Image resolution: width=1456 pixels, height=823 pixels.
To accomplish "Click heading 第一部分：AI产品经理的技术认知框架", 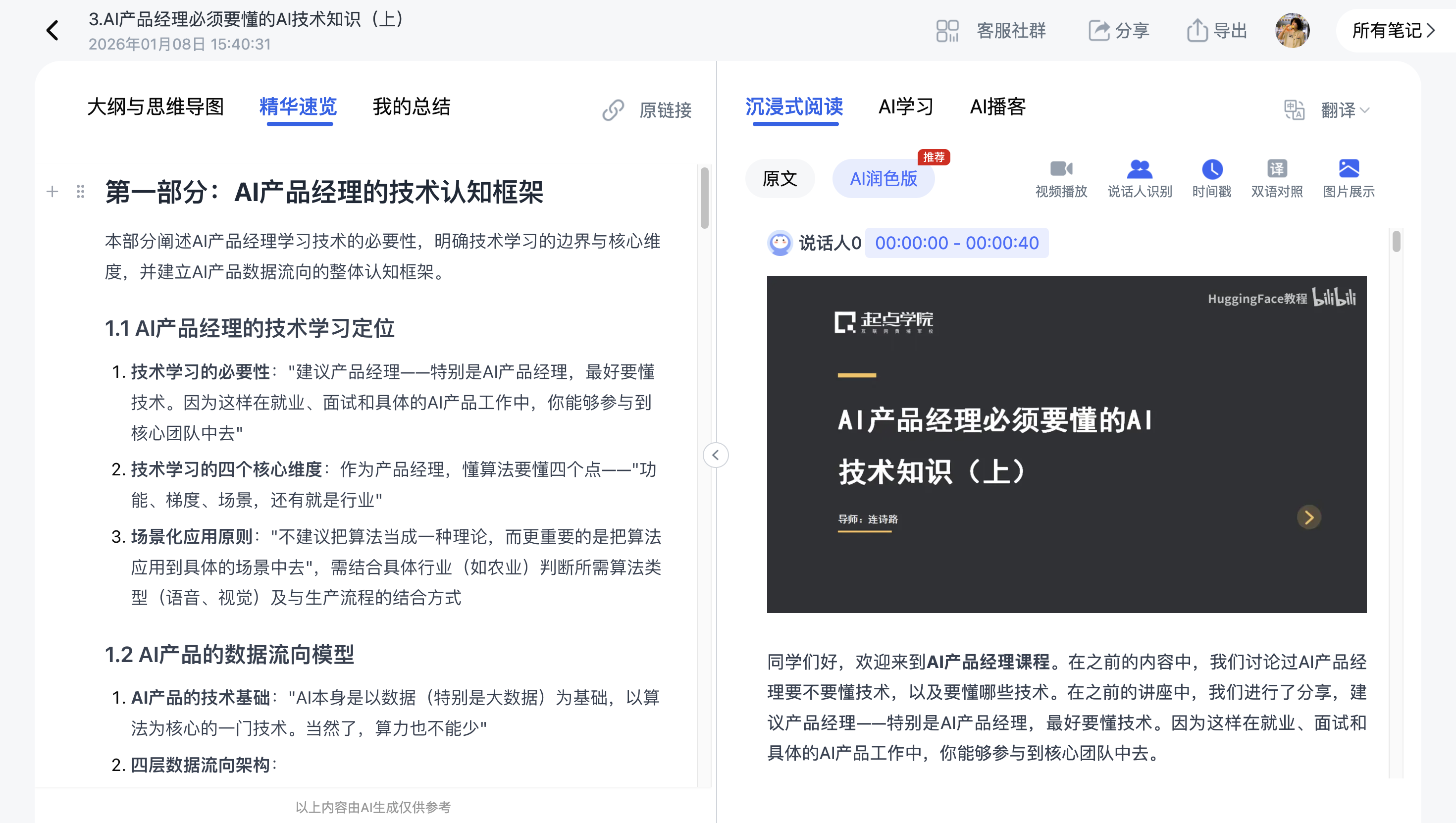I will 324,192.
